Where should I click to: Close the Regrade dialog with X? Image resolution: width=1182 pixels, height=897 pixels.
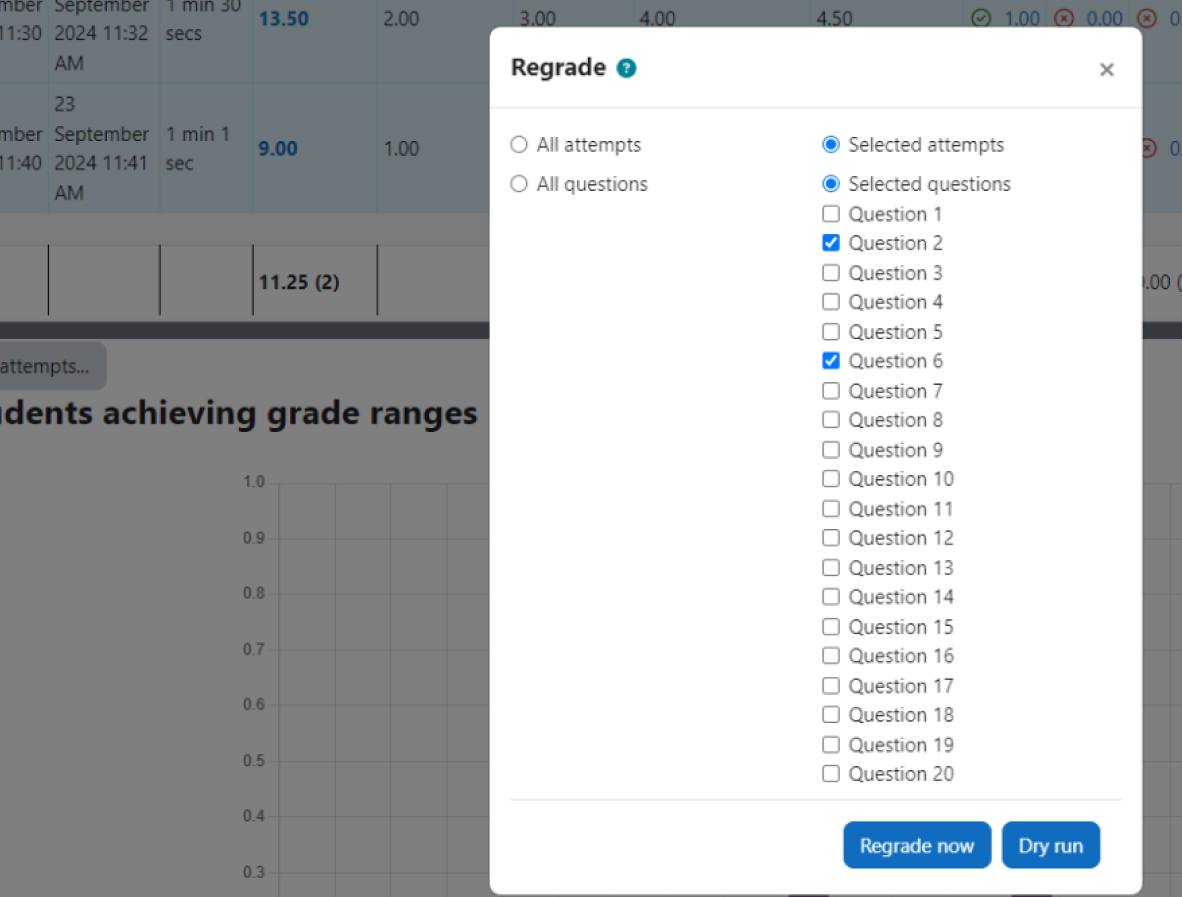coord(1106,69)
